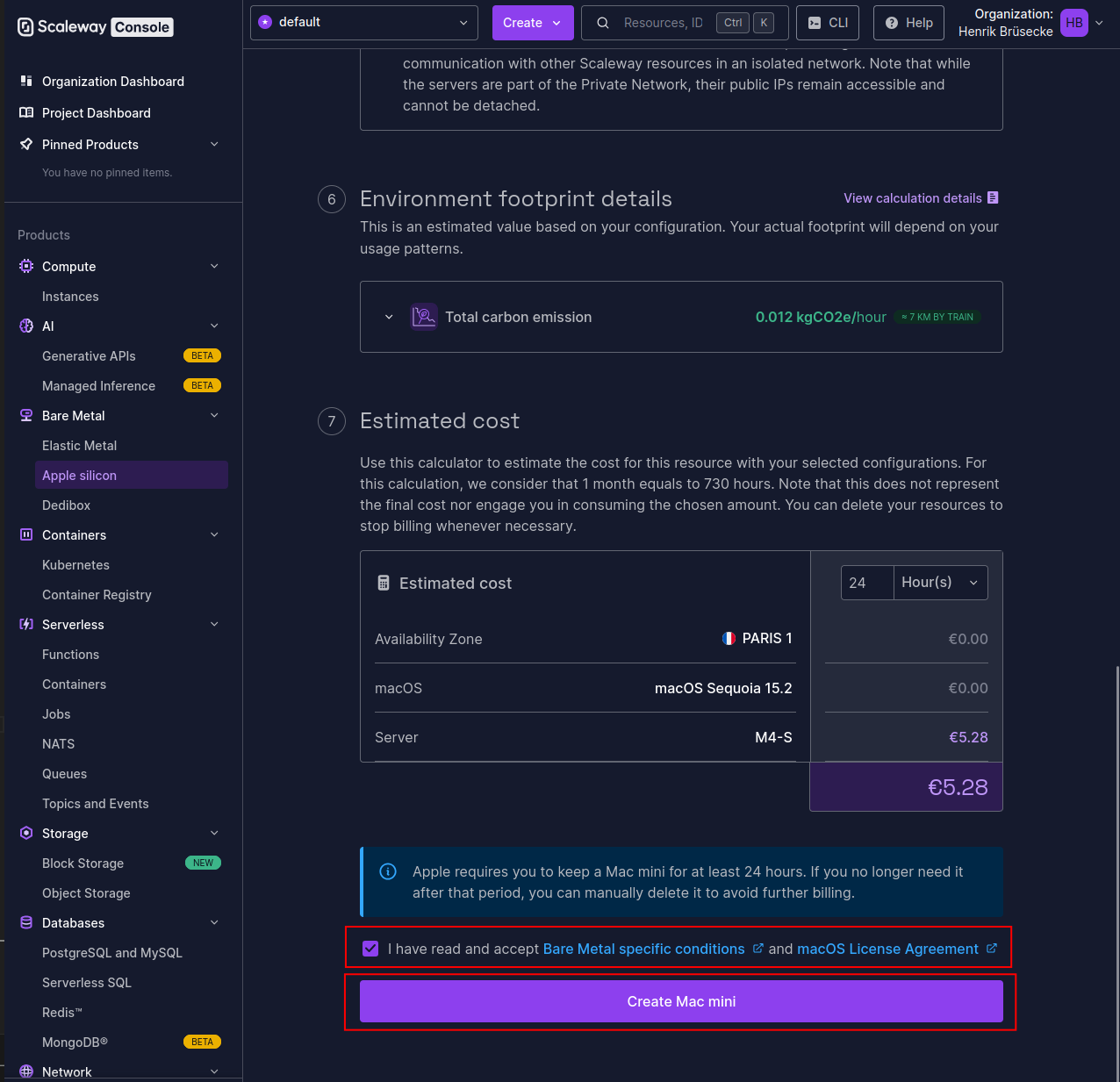Collapse the Serverless section chevron
Viewport: 1120px width, 1082px height.
[x=214, y=624]
